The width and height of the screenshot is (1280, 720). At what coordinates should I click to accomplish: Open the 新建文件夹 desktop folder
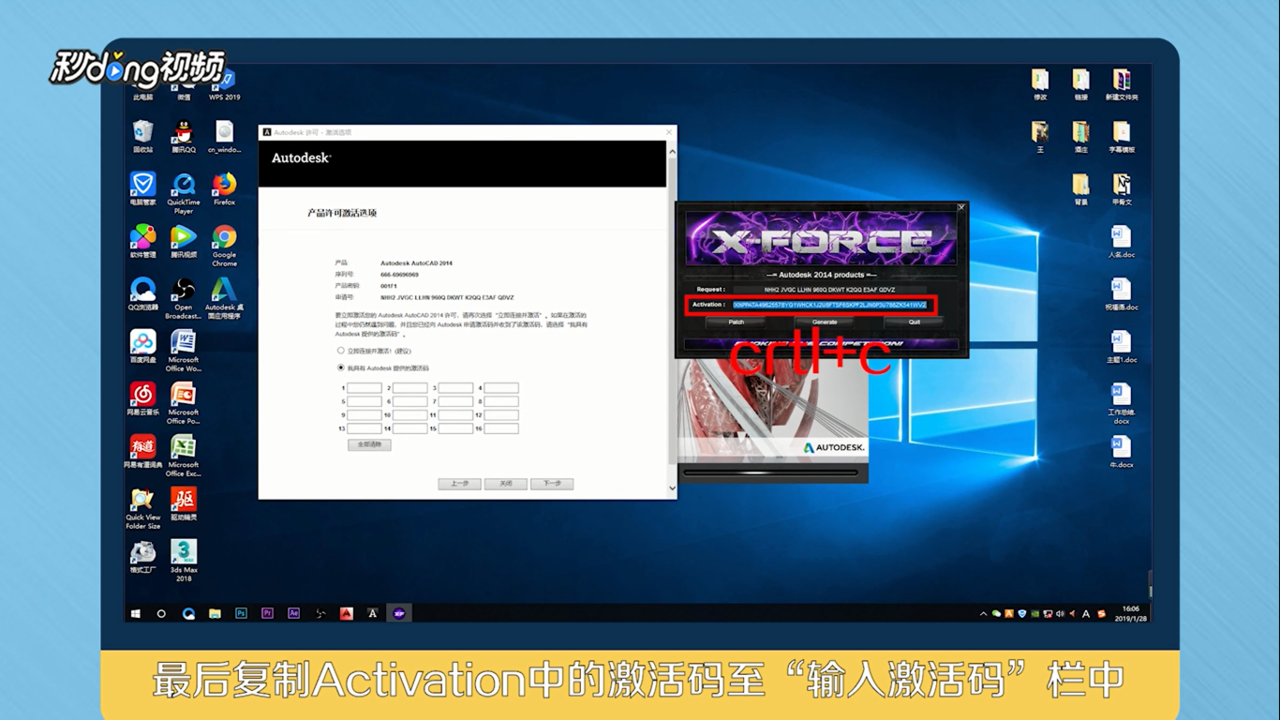click(x=1121, y=85)
